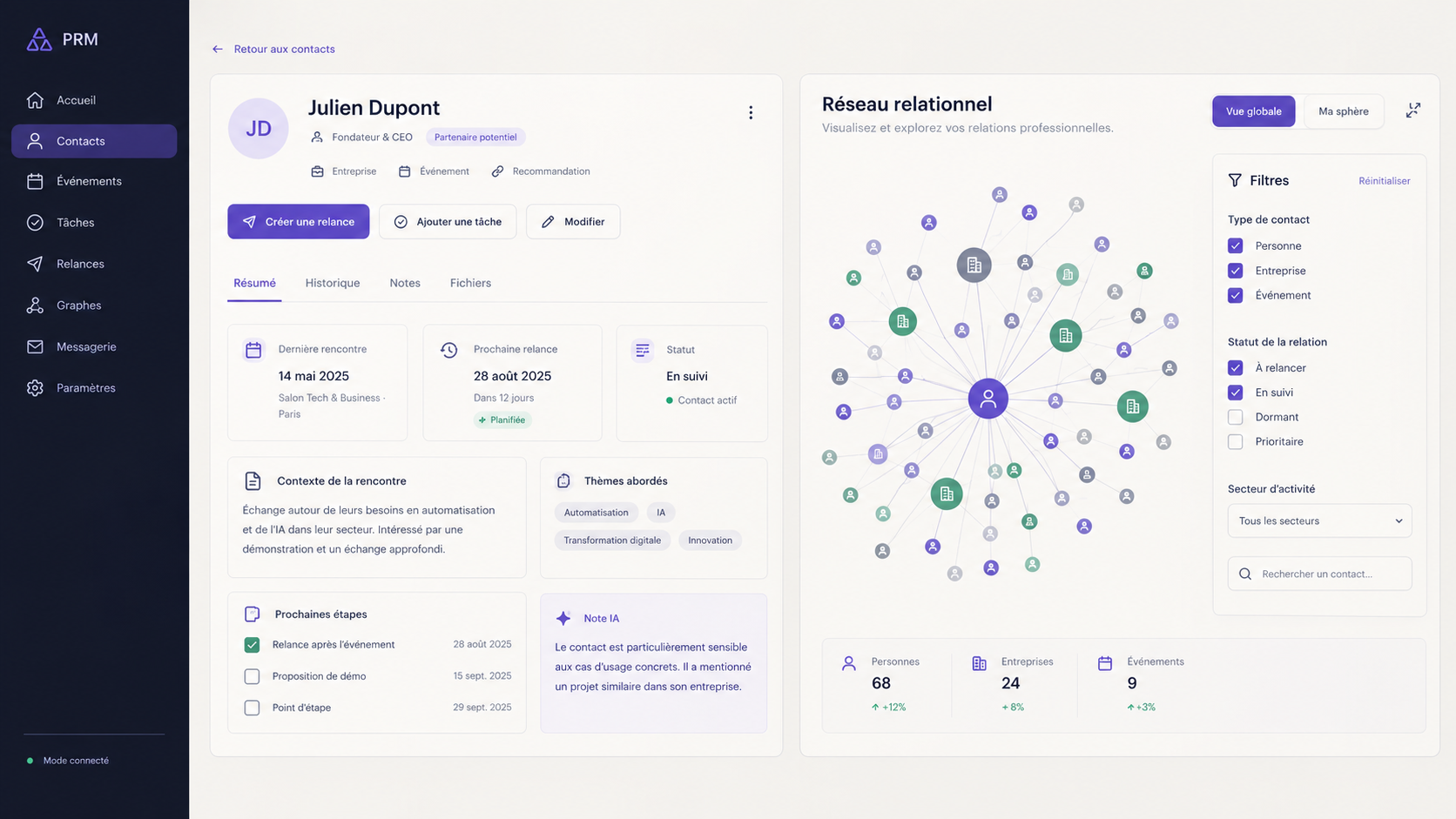Open the Tous les secteurs dropdown
The width and height of the screenshot is (1456, 819).
[1319, 520]
